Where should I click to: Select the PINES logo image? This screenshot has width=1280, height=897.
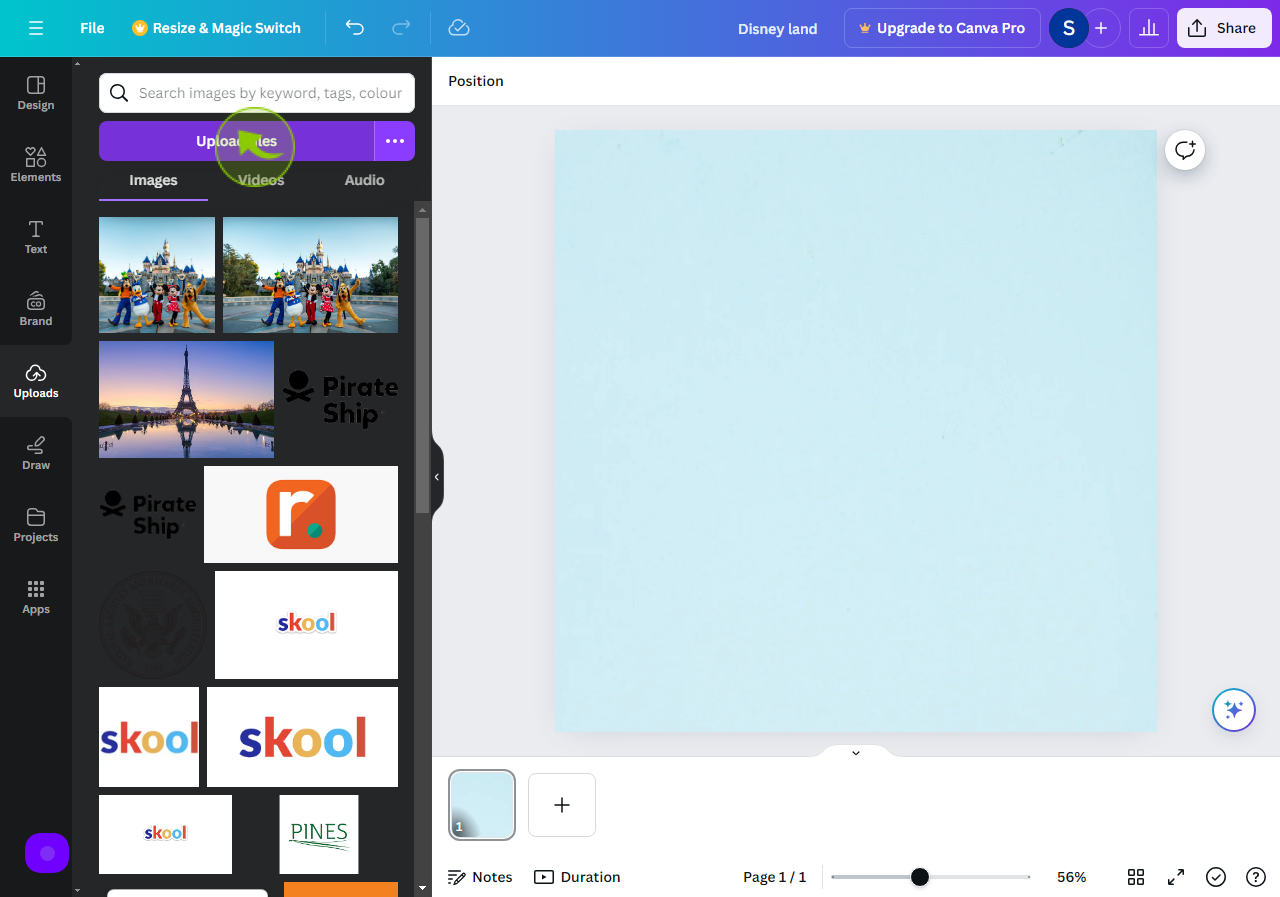click(x=319, y=834)
